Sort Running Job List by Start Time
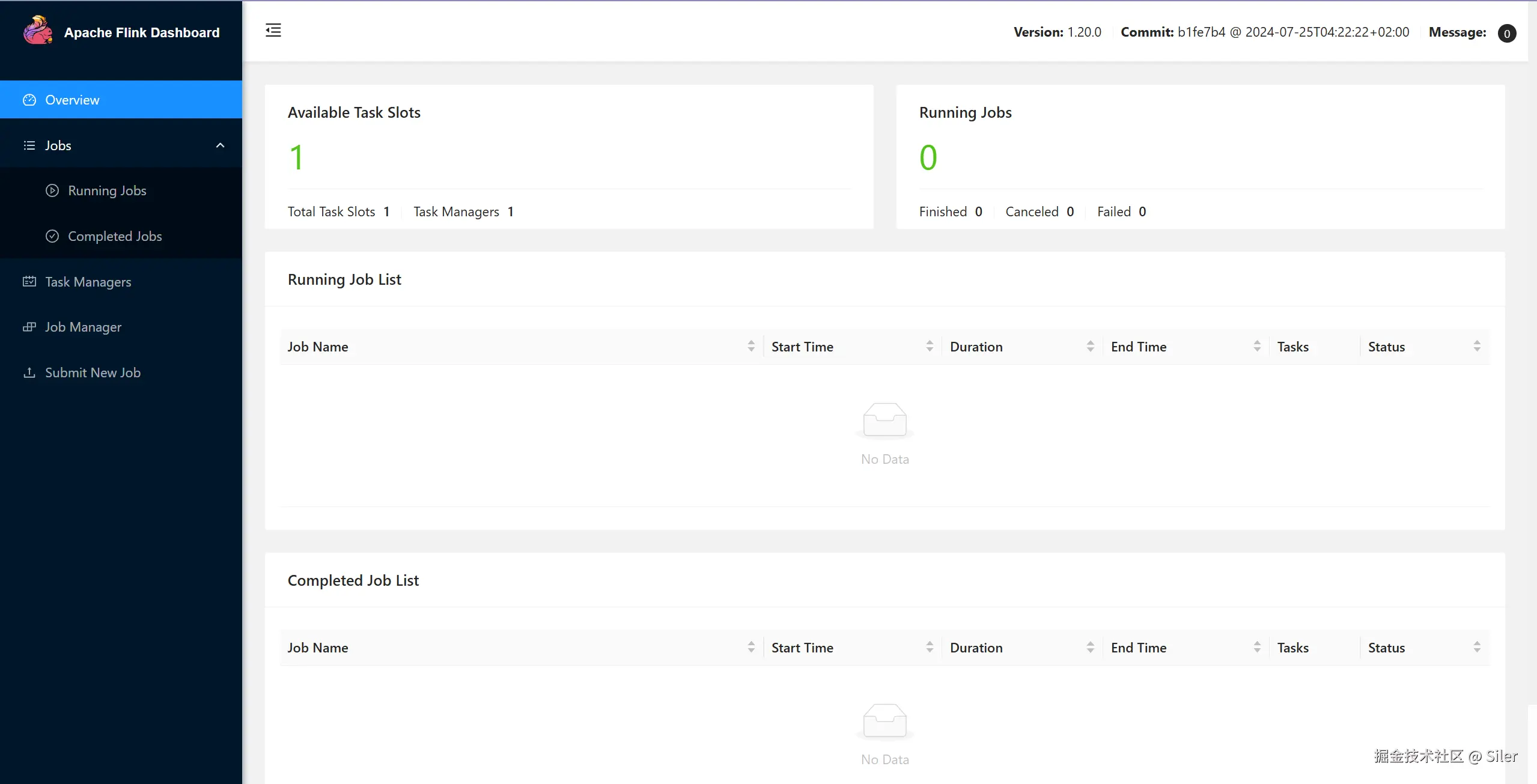The width and height of the screenshot is (1537, 784). tap(929, 346)
